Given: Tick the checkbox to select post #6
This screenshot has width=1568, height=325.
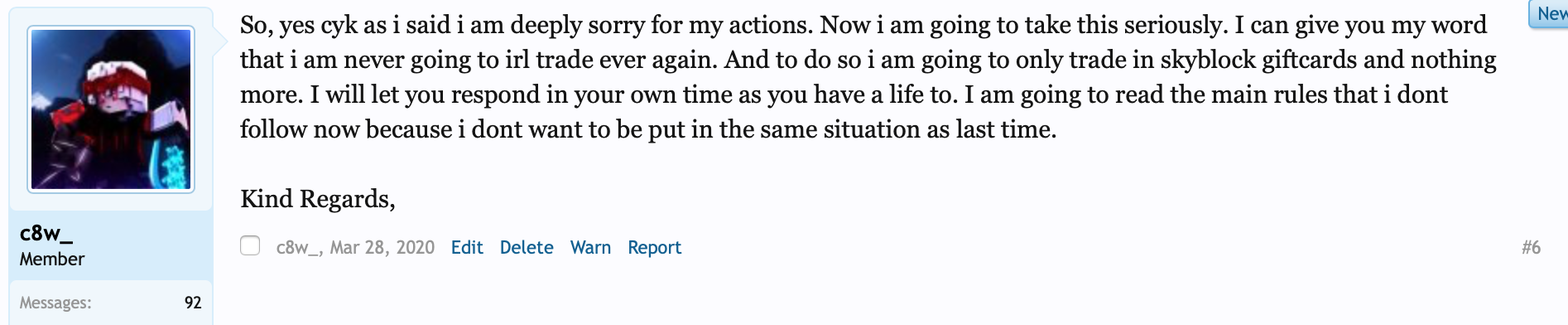Looking at the screenshot, I should [250, 245].
